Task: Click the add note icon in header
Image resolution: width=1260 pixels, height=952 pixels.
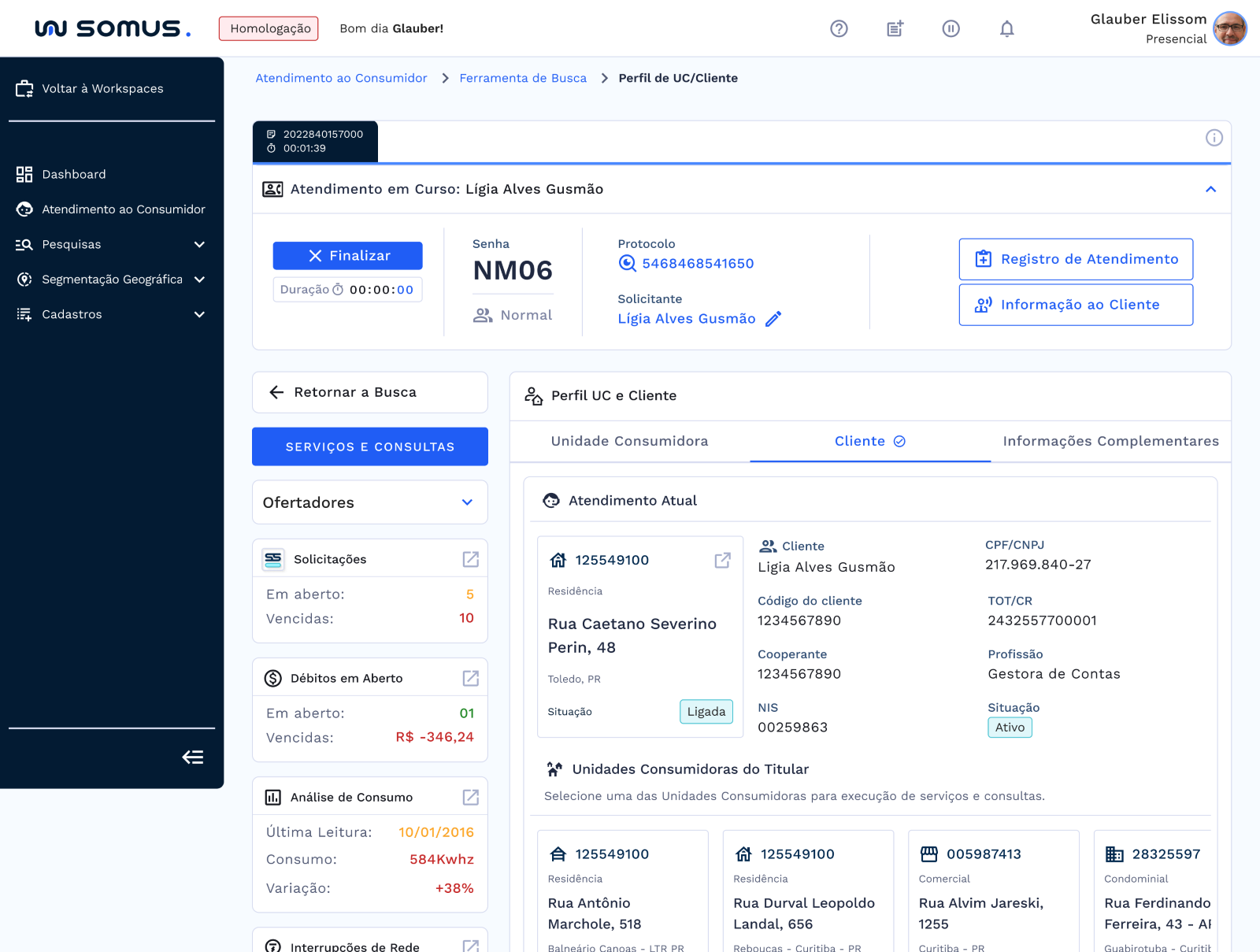Action: (x=895, y=29)
